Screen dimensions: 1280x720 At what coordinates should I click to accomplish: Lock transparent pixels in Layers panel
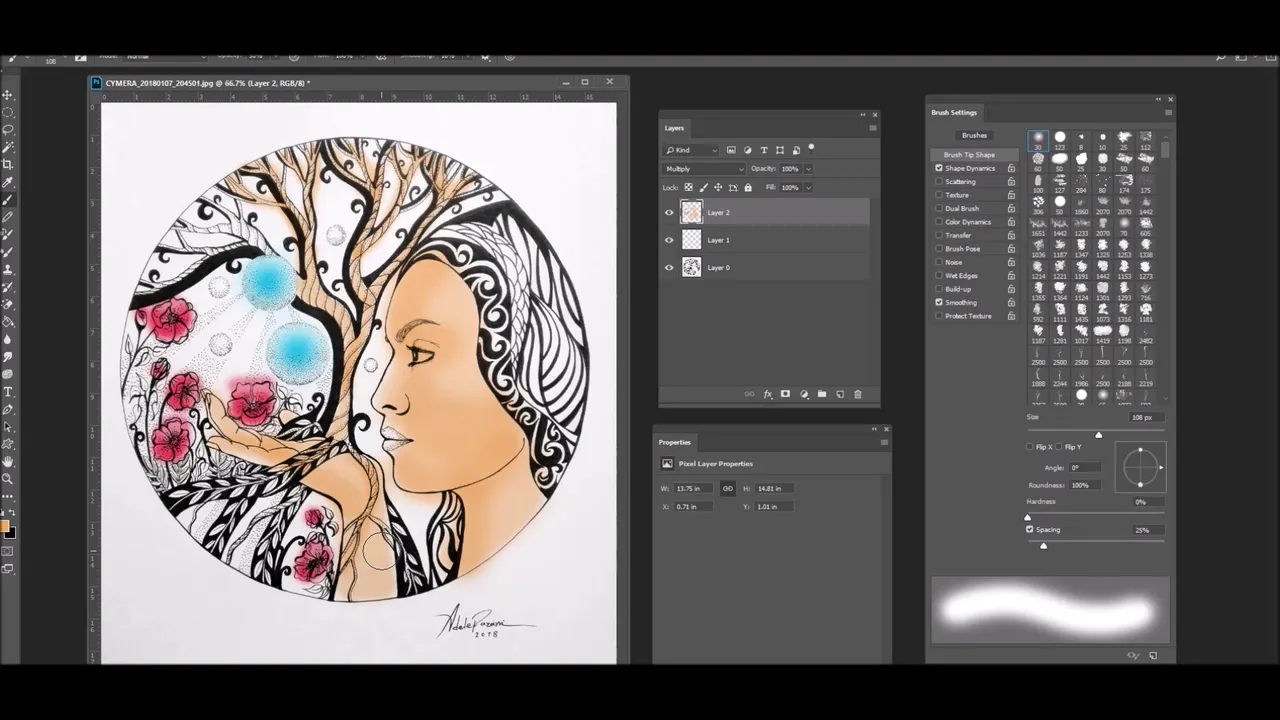[x=688, y=187]
